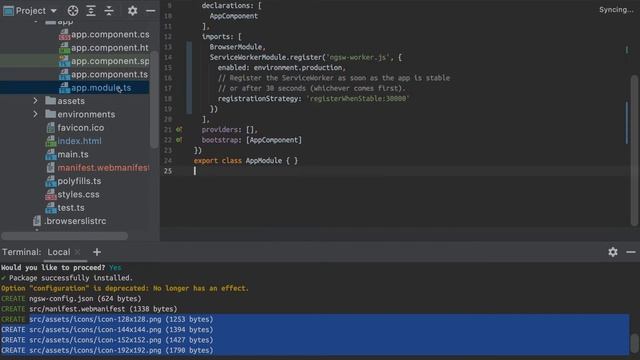The width and height of the screenshot is (640, 360).
Task: Expand the assets folder chevron
Action: [36, 101]
